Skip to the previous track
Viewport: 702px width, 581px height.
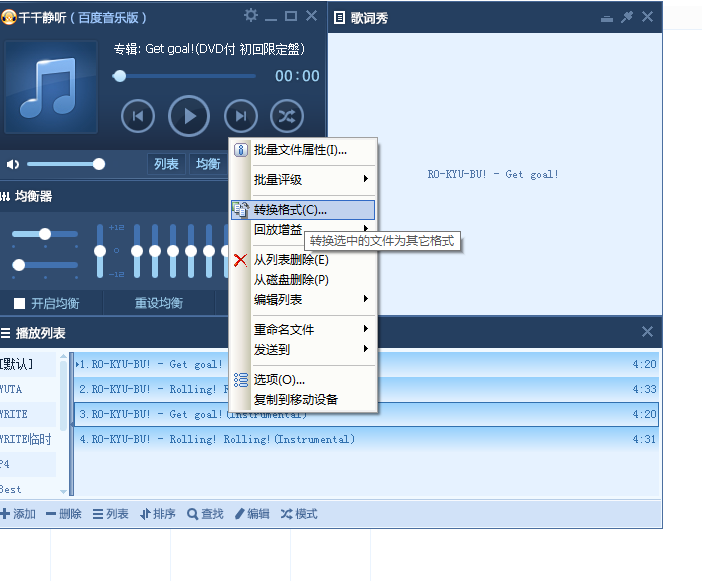138,116
